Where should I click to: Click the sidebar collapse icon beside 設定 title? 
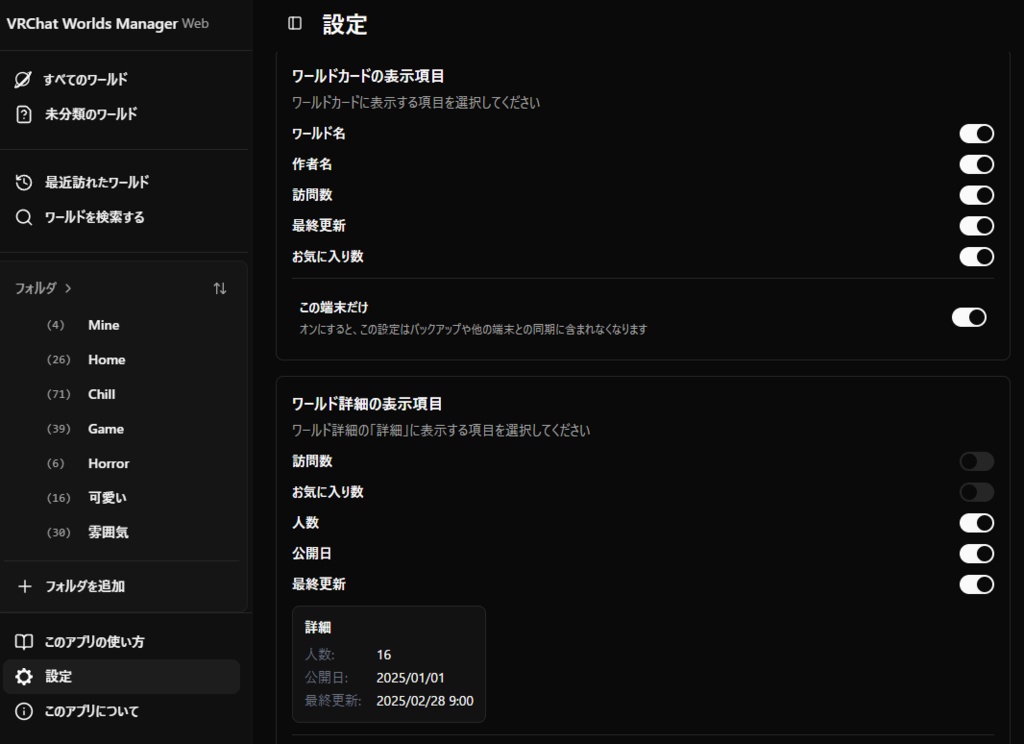[x=295, y=24]
